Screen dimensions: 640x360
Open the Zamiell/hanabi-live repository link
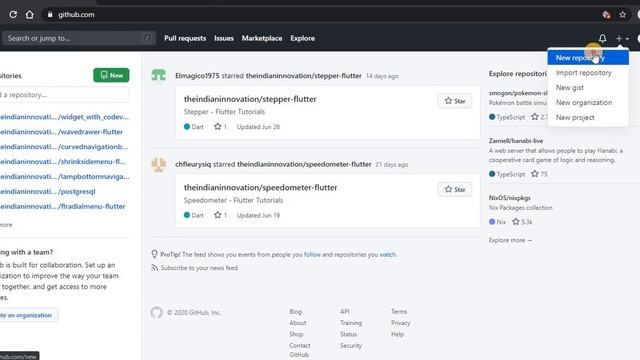tap(516, 141)
